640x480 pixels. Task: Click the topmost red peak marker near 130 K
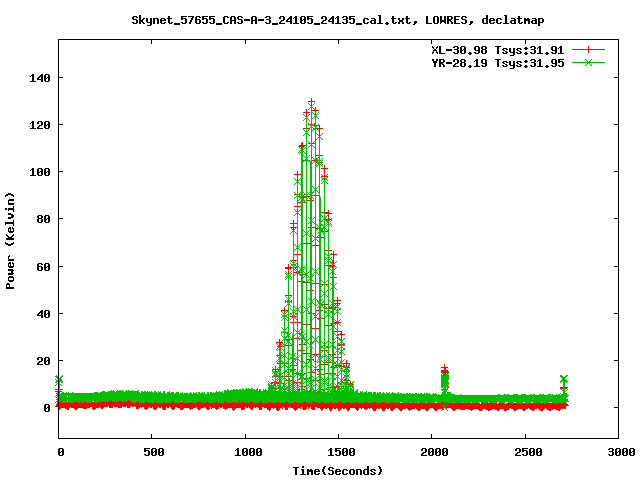click(311, 102)
